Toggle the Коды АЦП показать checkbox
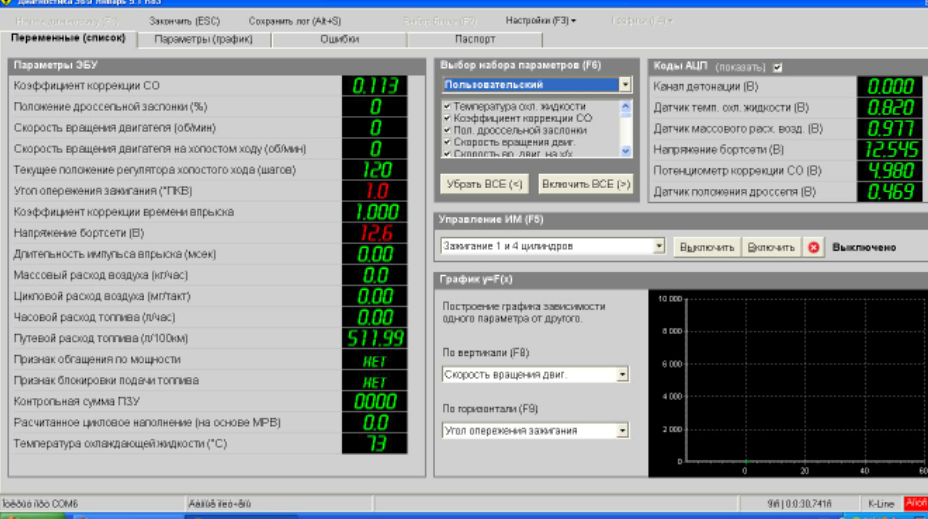928x519 pixels. [778, 67]
